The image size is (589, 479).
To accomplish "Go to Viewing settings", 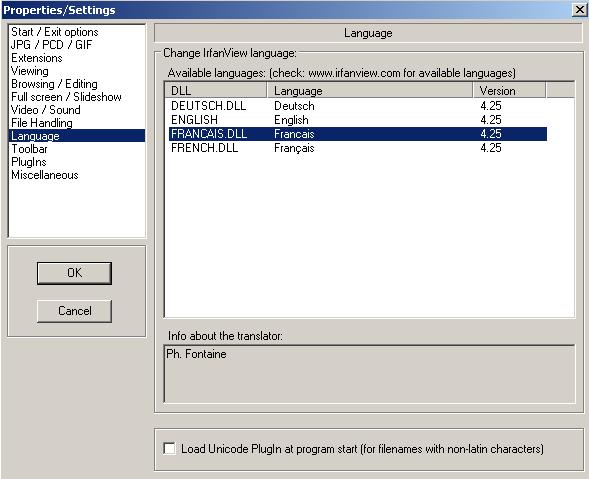I will [x=30, y=71].
